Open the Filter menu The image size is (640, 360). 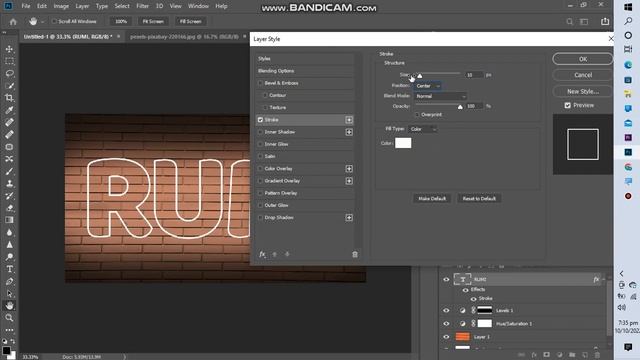142,6
